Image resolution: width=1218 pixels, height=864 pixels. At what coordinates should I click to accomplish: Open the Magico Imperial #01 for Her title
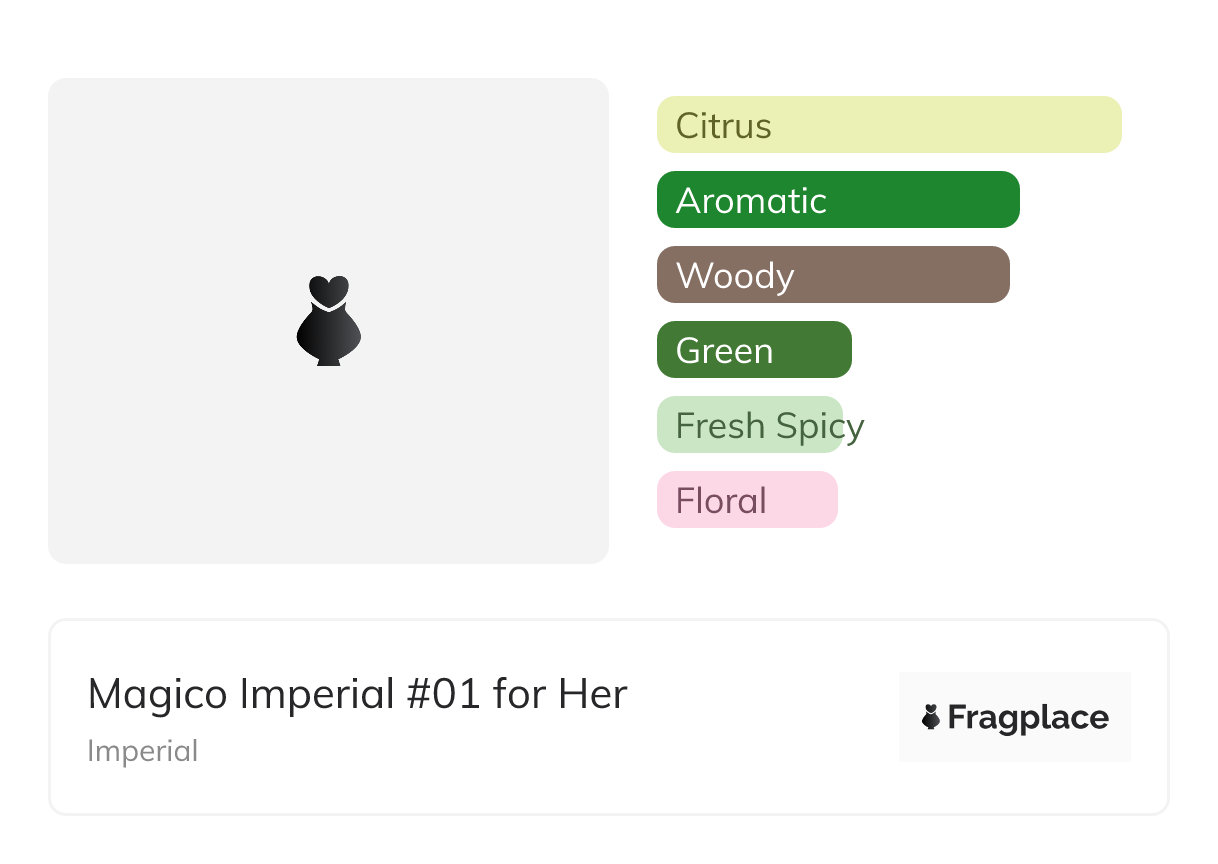tap(357, 694)
